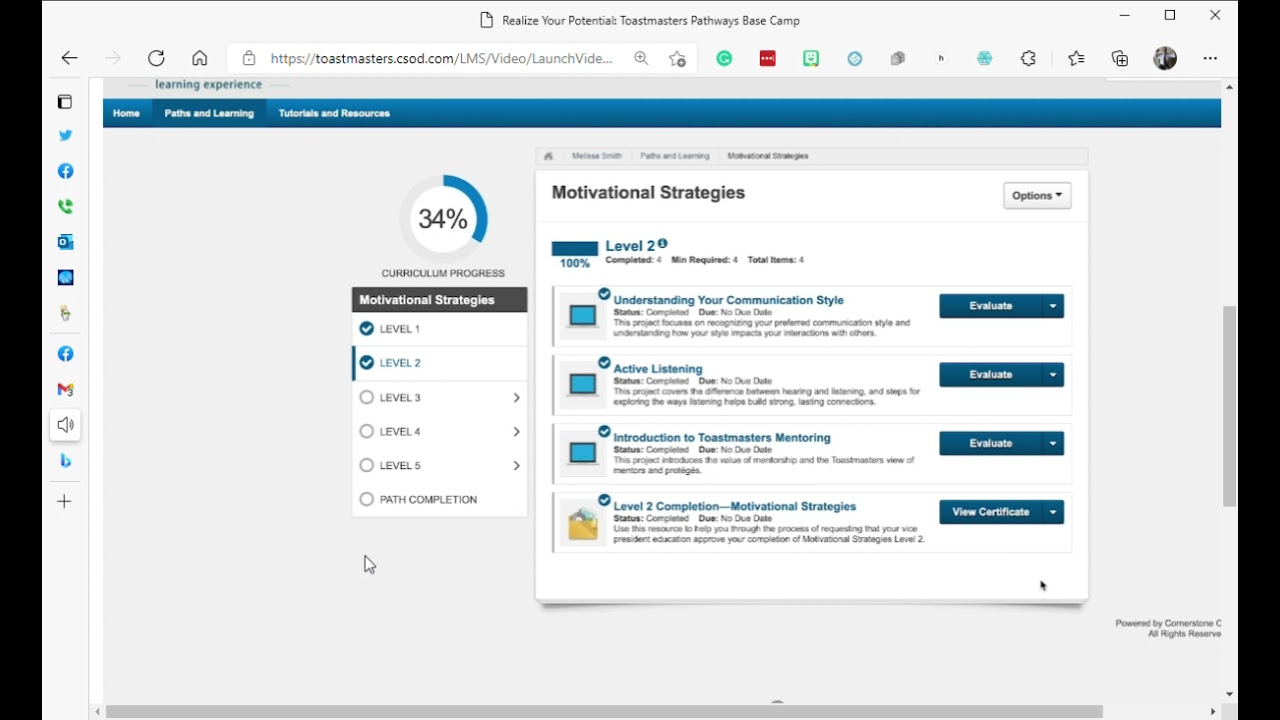Open Understanding Your Communication Style title link
Viewport: 1280px width, 720px height.
point(728,300)
